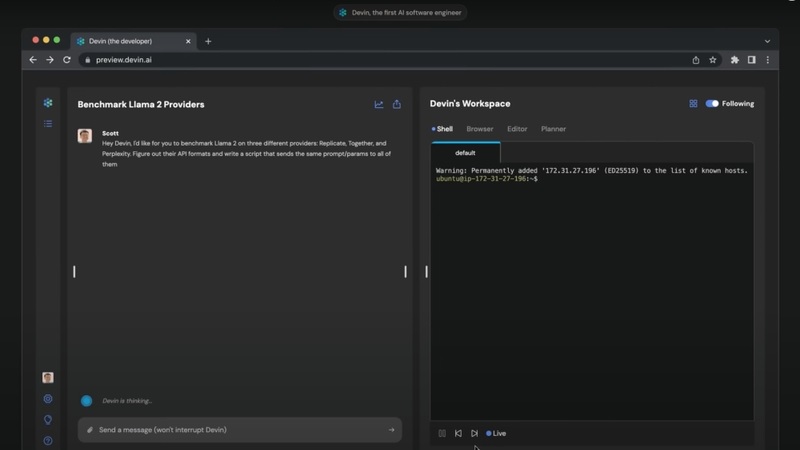The height and width of the screenshot is (450, 800).
Task: Skip to previous step in workspace
Action: pos(458,433)
